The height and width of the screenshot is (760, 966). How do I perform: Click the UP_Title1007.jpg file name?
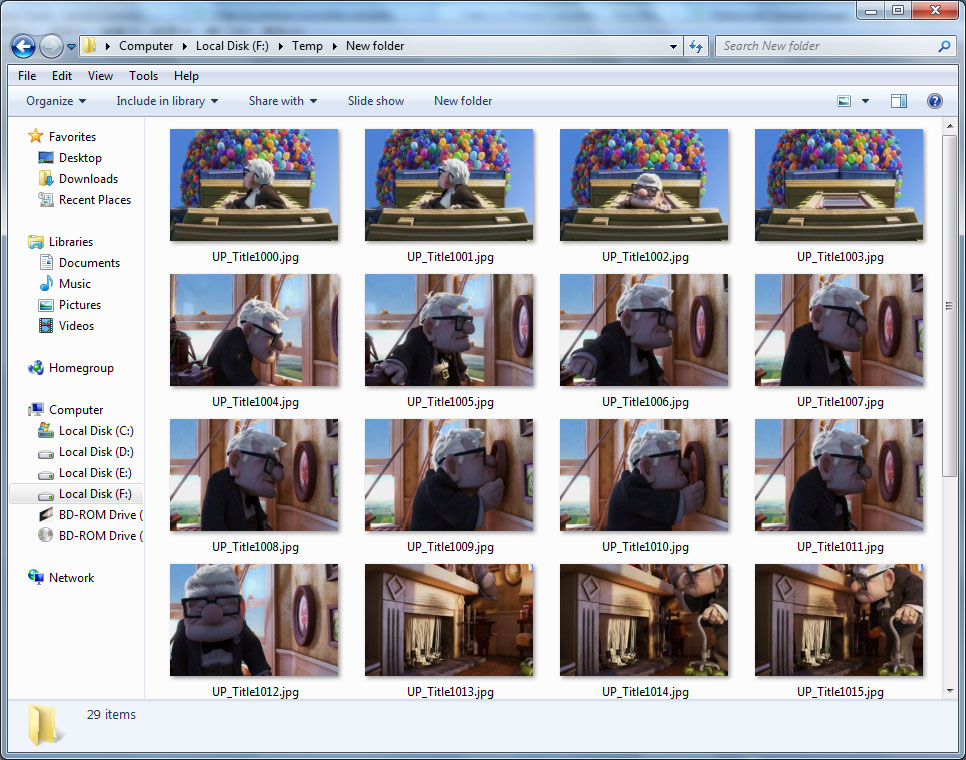coord(840,402)
